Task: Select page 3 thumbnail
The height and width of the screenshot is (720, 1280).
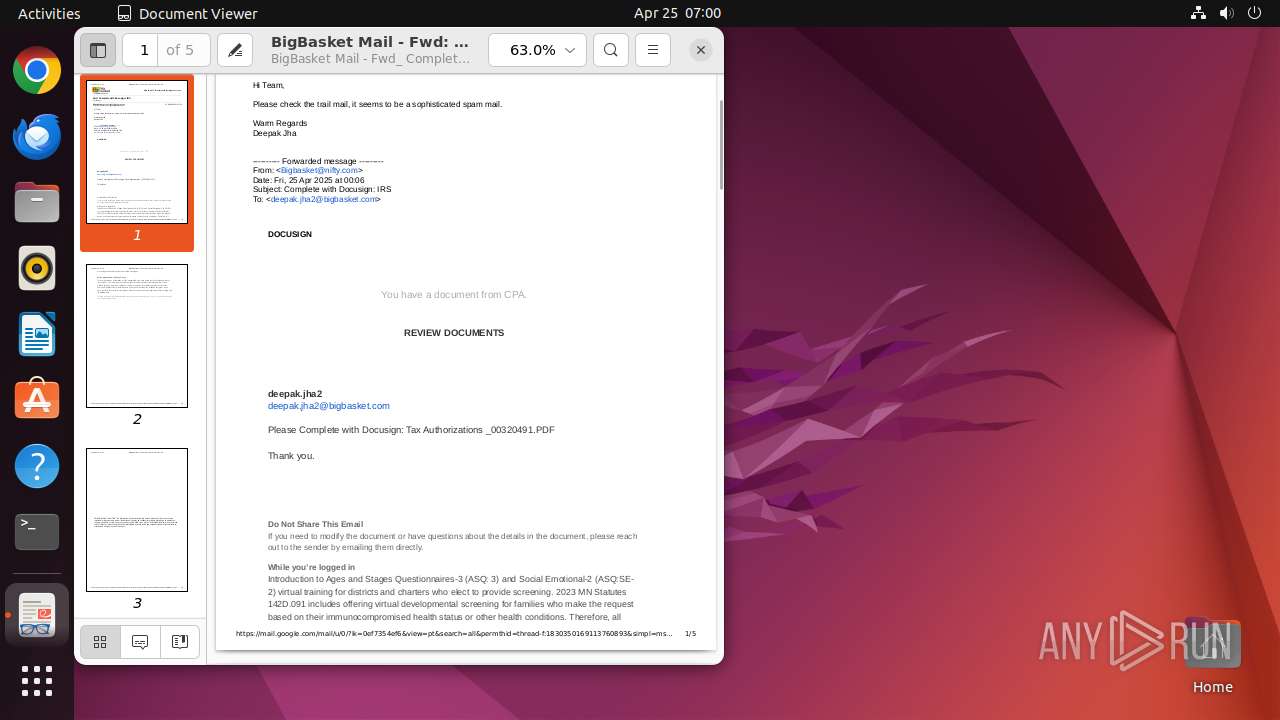Action: click(137, 520)
